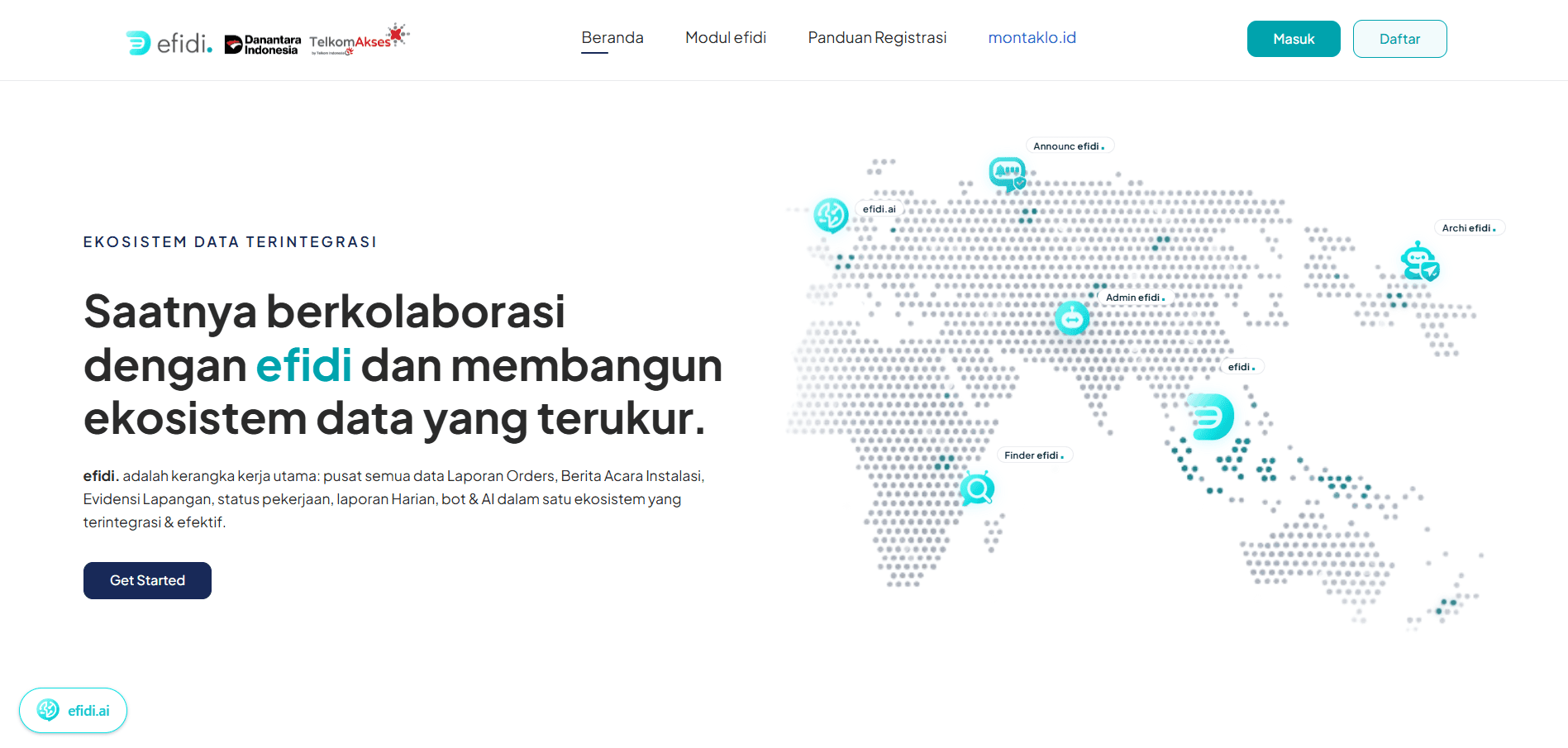Click the teal efidi word in headline
This screenshot has height=748, width=1568.
click(x=303, y=364)
